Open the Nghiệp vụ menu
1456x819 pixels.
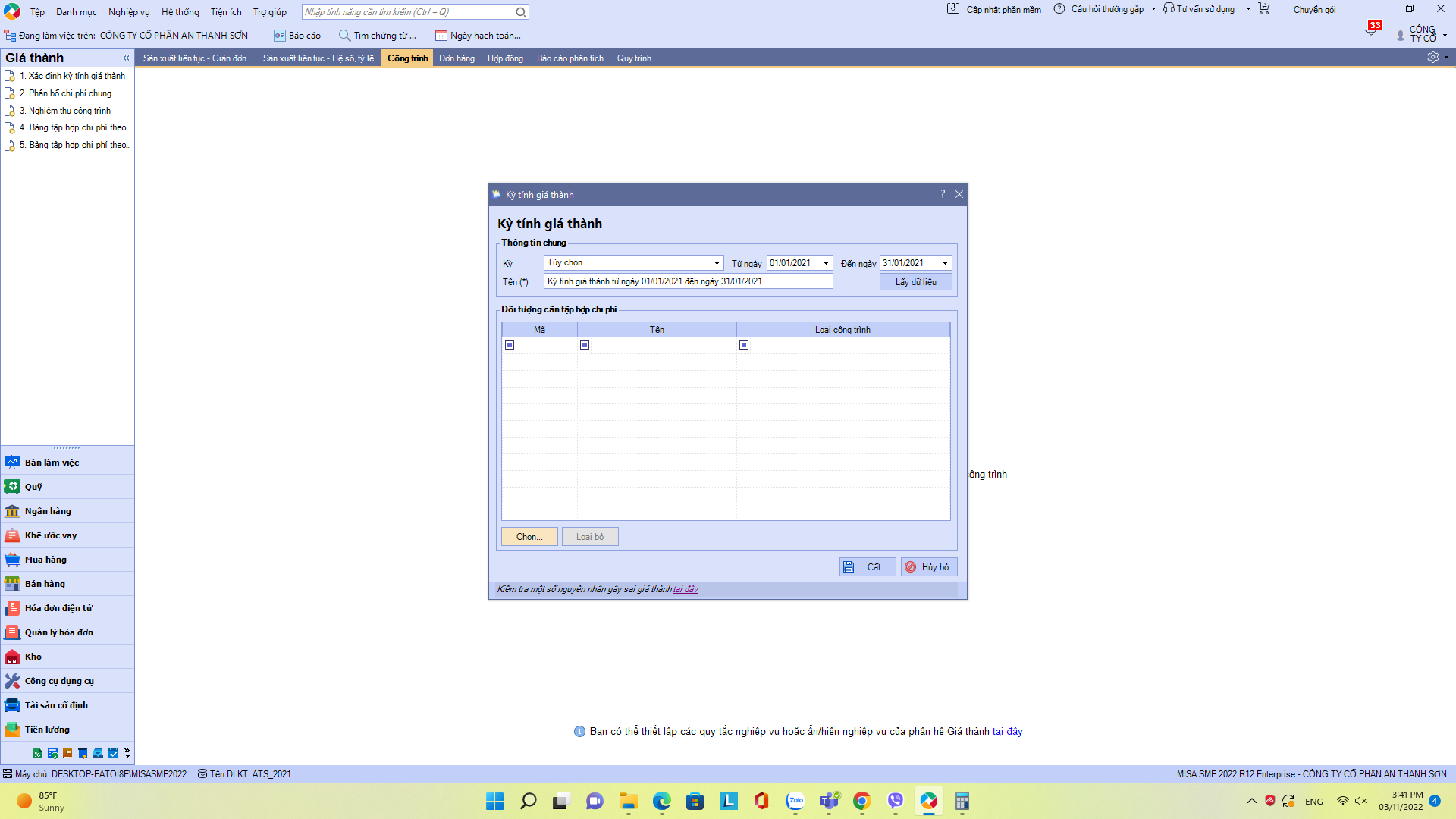(129, 12)
